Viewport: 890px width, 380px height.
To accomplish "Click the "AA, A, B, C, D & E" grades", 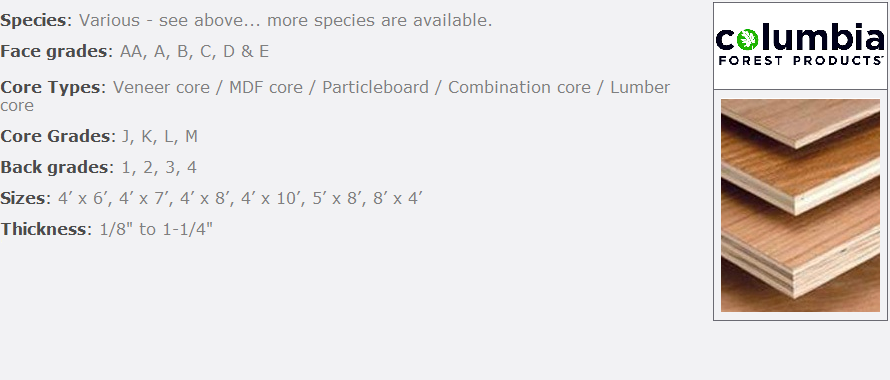I will pyautogui.click(x=194, y=52).
